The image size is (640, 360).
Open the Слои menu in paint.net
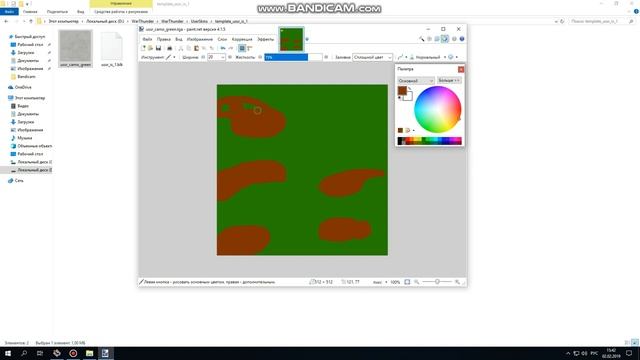pos(222,39)
